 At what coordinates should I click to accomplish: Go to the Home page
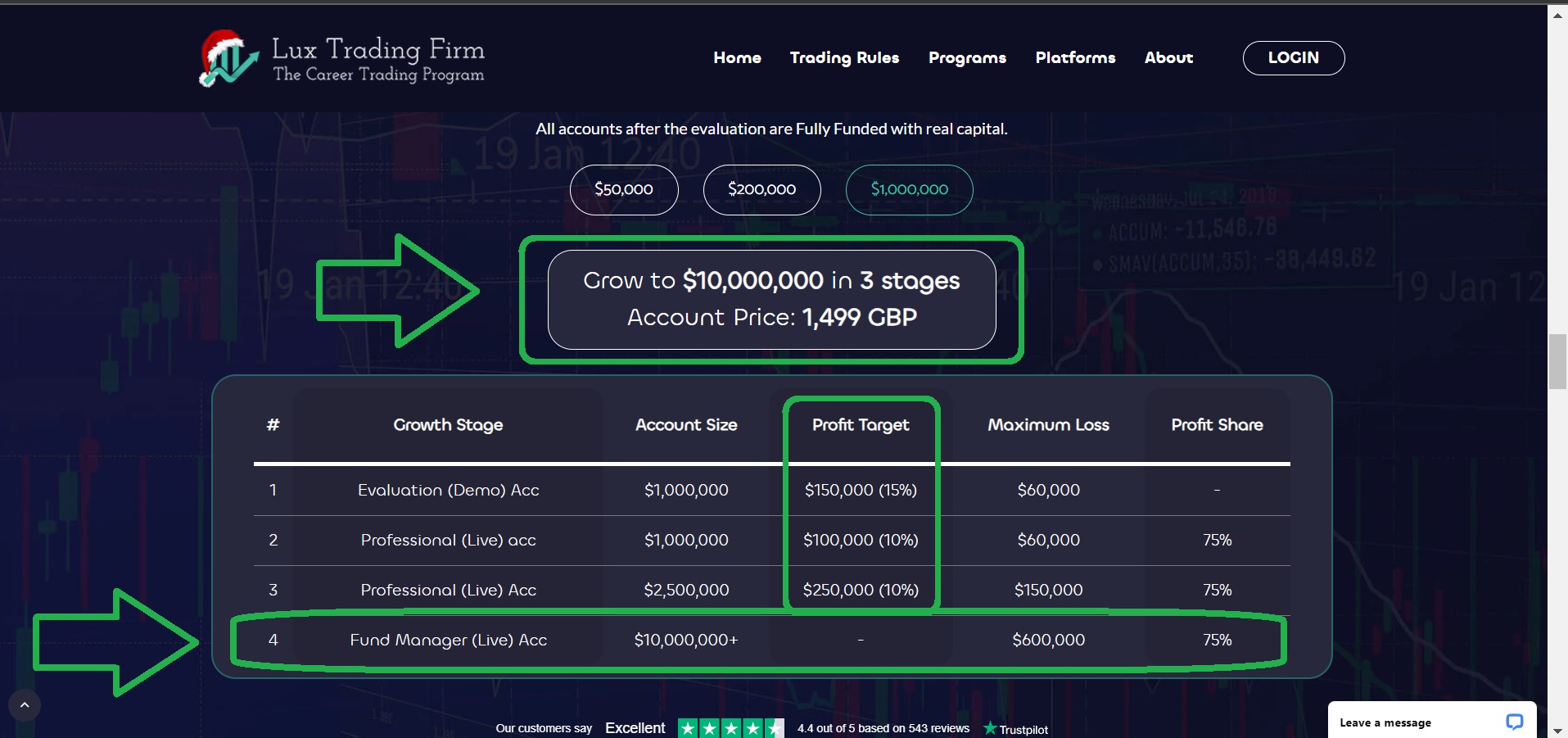pos(737,57)
